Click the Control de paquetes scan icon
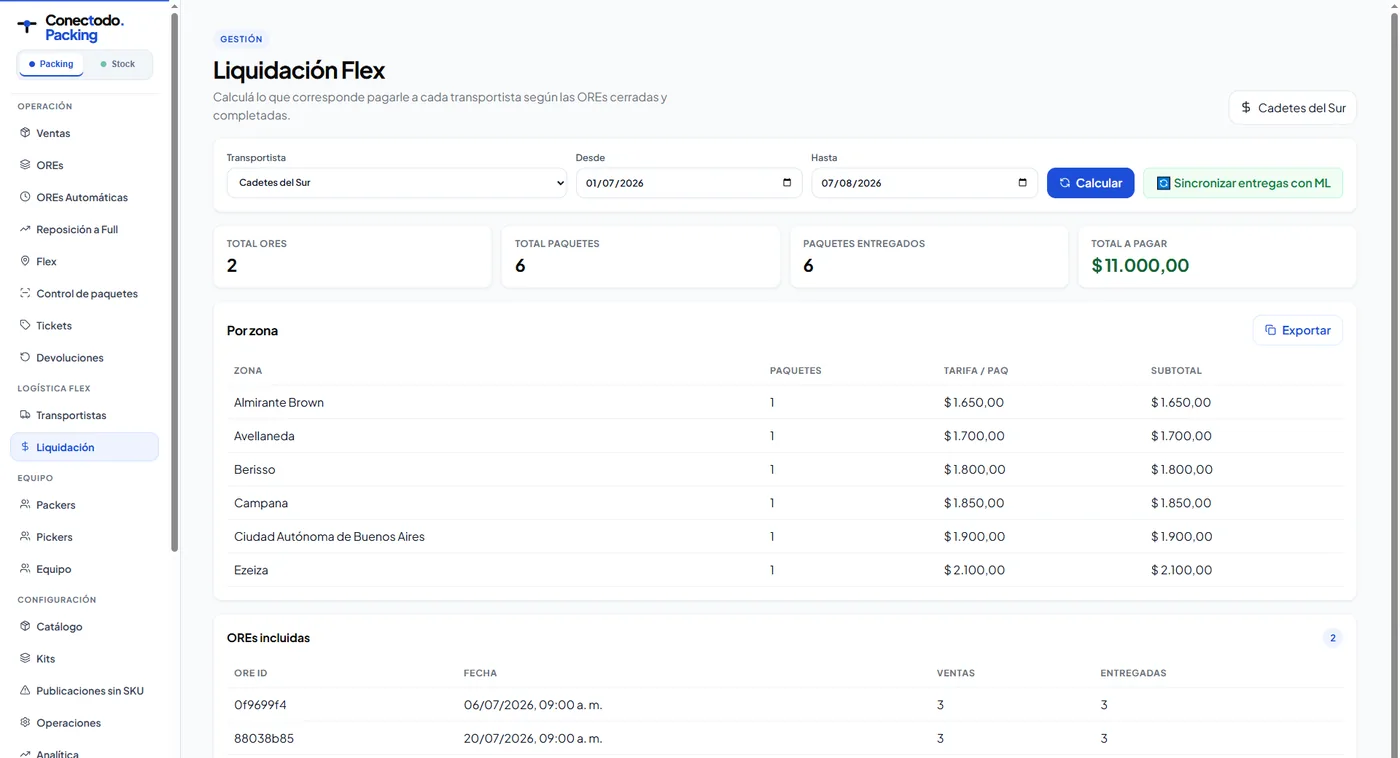The width and height of the screenshot is (1400, 758). (x=25, y=293)
